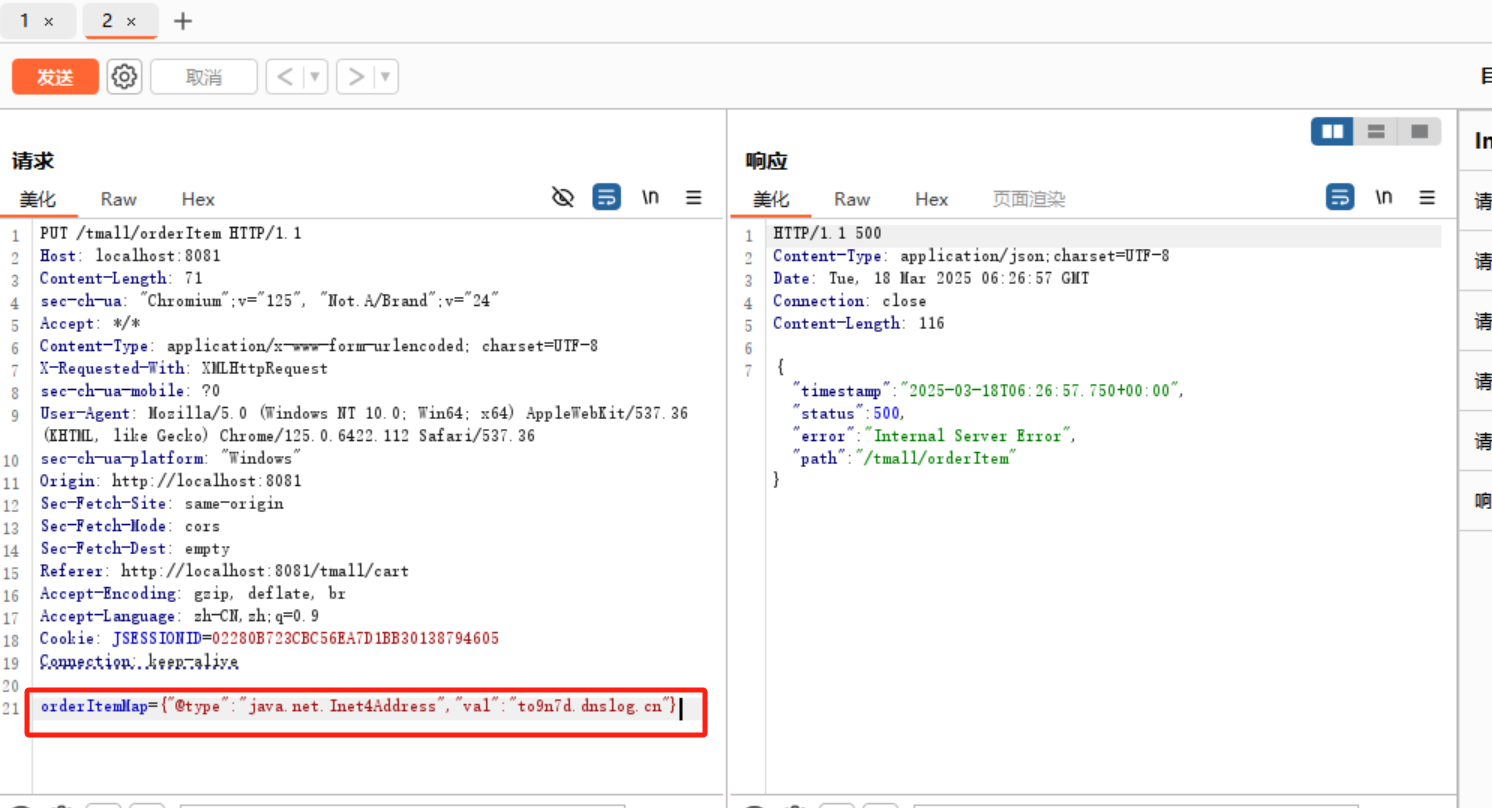Select Repeater tab 2
Image resolution: width=1492 pixels, height=808 pixels.
pos(107,20)
